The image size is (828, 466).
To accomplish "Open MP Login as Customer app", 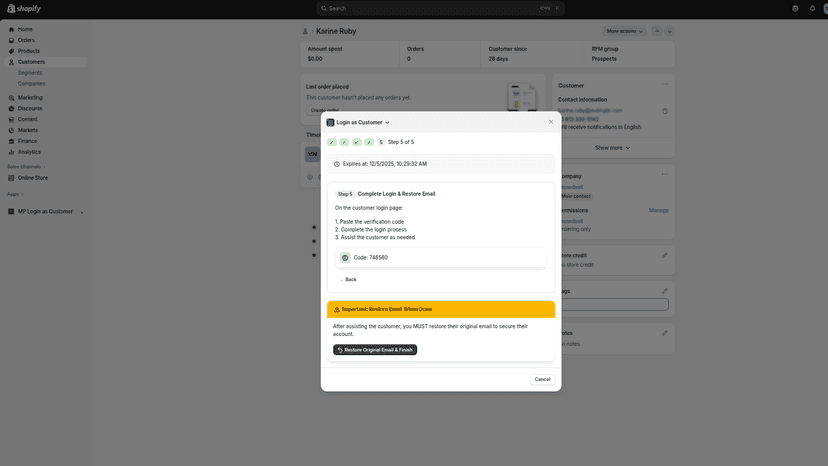I will coord(45,211).
